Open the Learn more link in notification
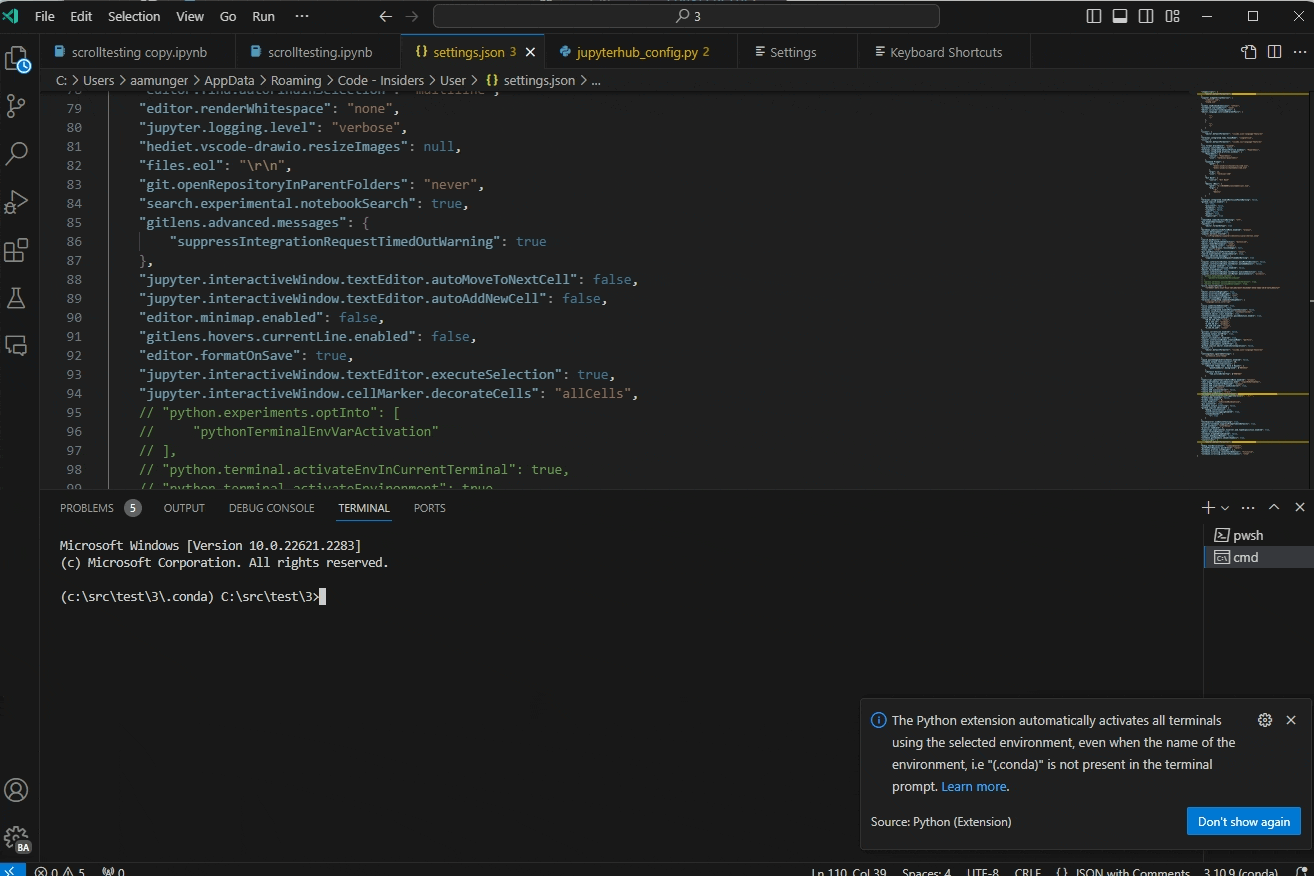1314x876 pixels. pyautogui.click(x=973, y=786)
